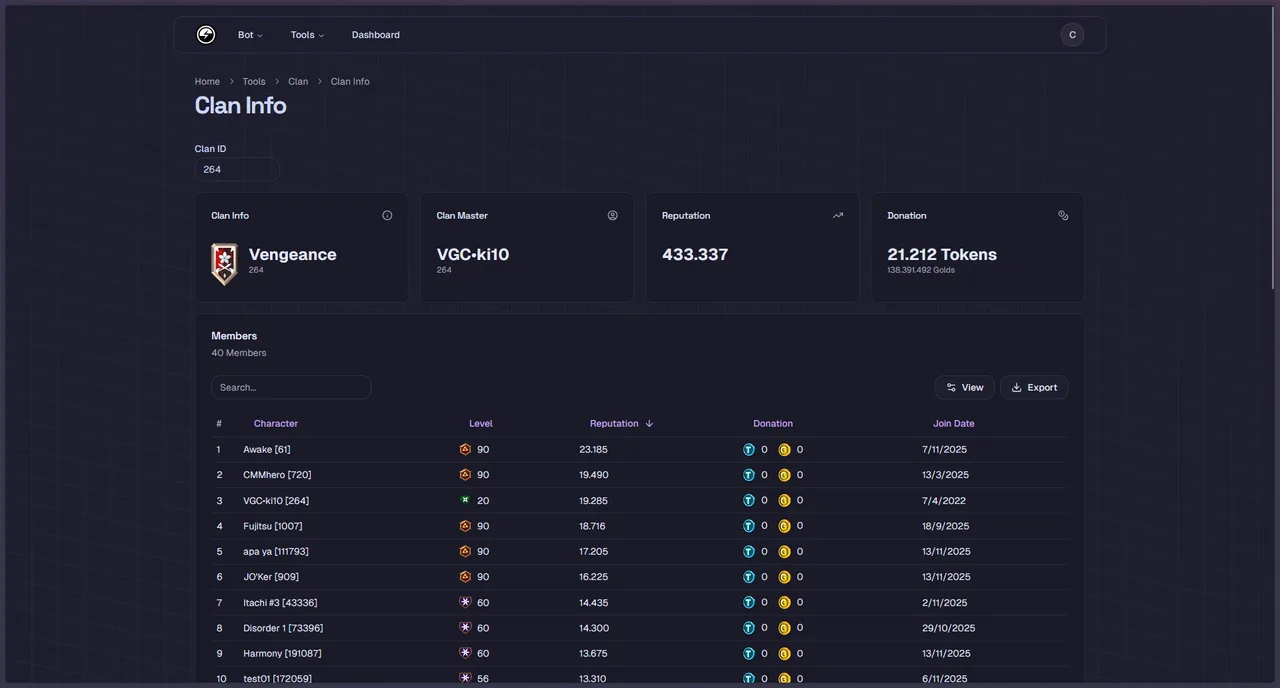Click the token icon in CMMhero row
The width and height of the screenshot is (1280, 688).
click(749, 475)
